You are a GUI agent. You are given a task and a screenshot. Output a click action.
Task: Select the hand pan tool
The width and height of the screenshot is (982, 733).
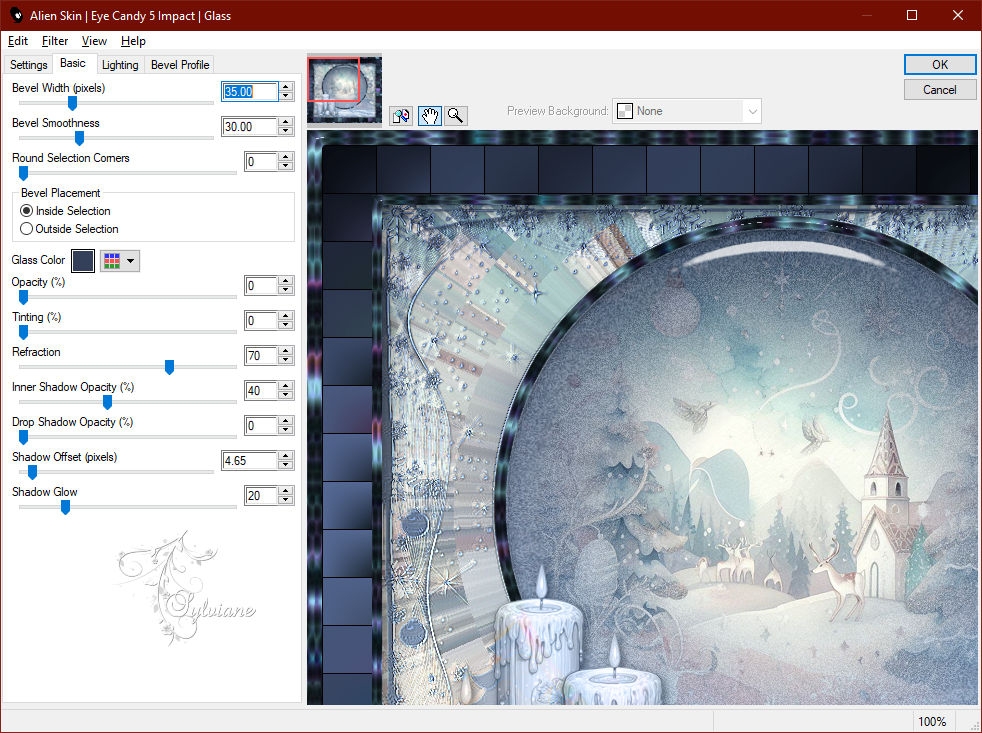[430, 115]
